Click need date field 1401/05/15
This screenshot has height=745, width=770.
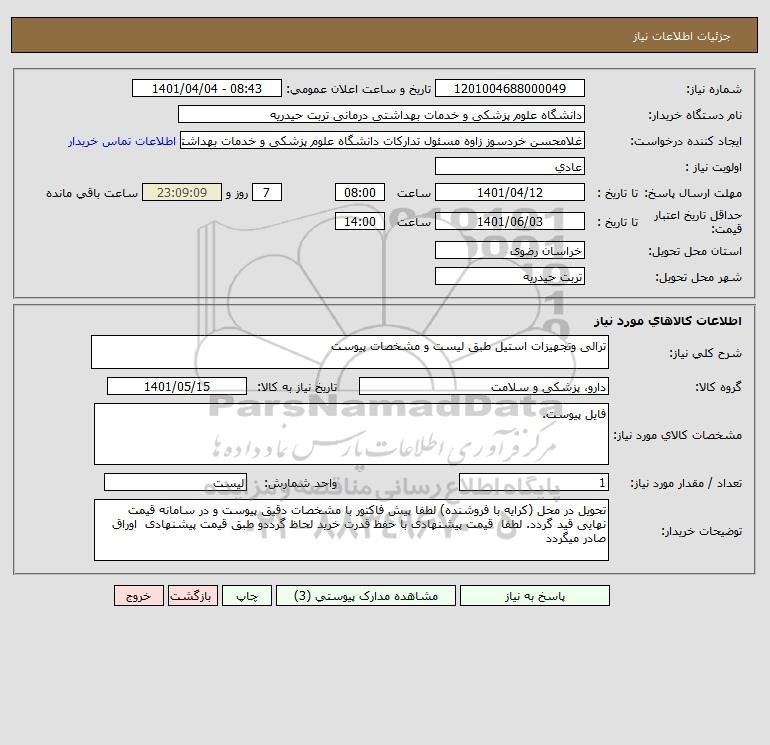click(x=177, y=386)
